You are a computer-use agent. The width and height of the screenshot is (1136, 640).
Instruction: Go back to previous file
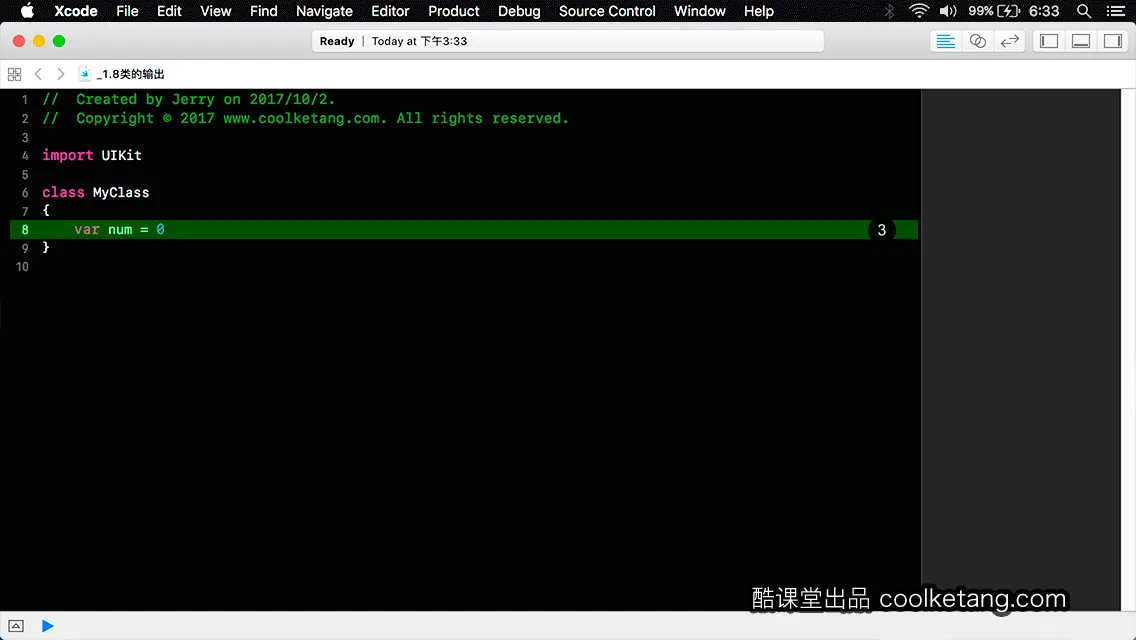coord(38,74)
